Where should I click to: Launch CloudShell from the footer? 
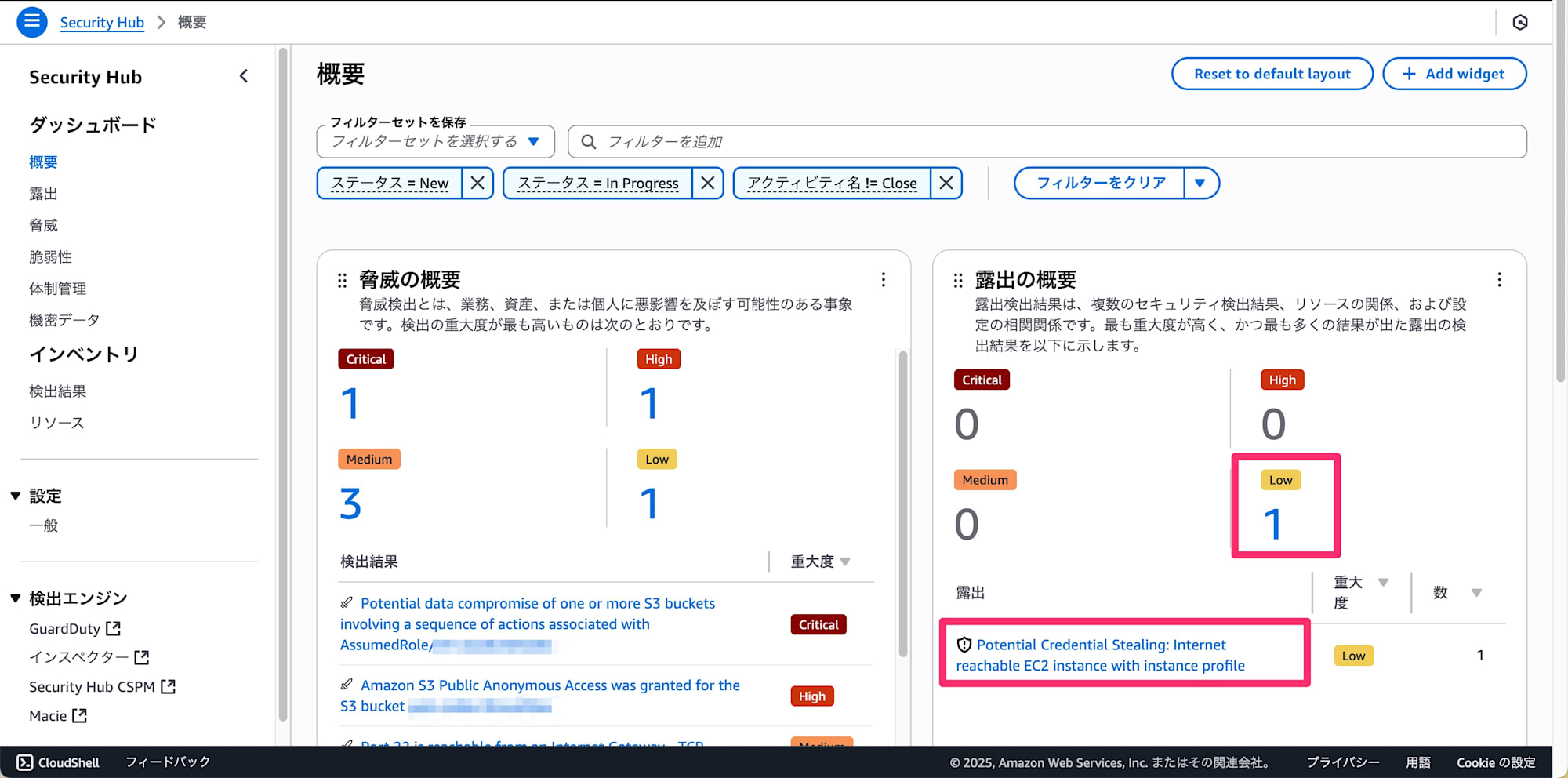pos(59,762)
